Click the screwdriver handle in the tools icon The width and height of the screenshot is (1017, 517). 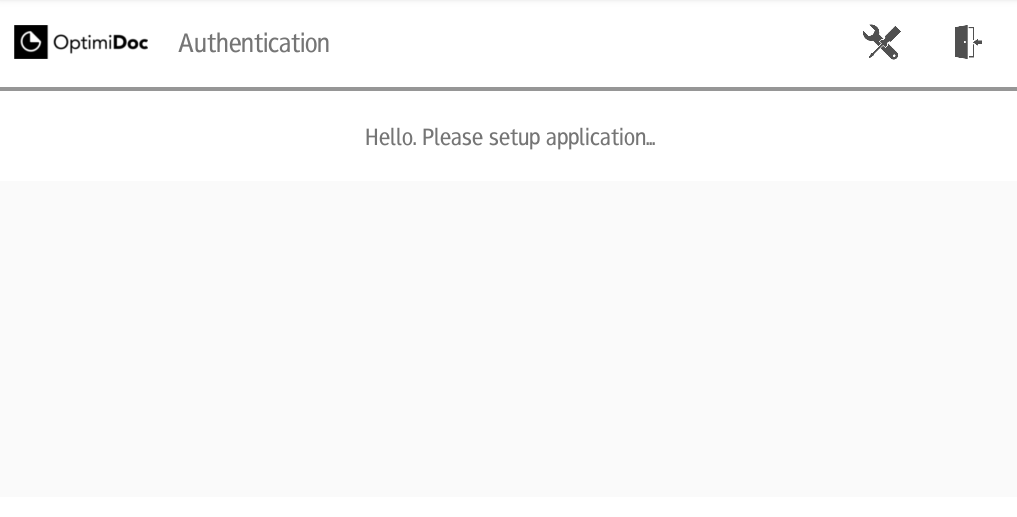[891, 33]
